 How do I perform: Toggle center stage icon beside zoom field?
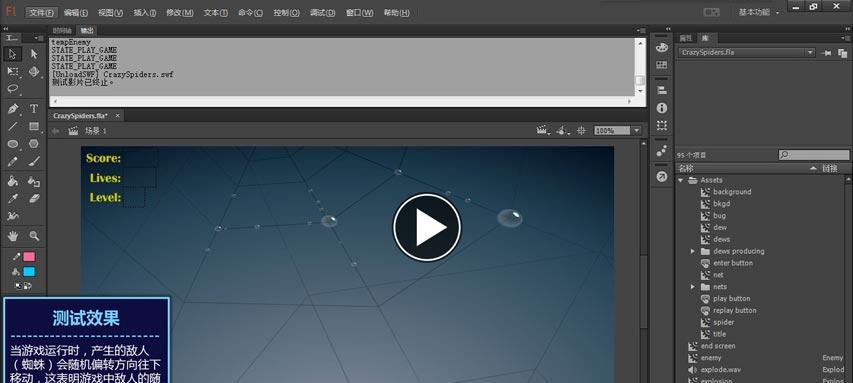click(x=581, y=131)
